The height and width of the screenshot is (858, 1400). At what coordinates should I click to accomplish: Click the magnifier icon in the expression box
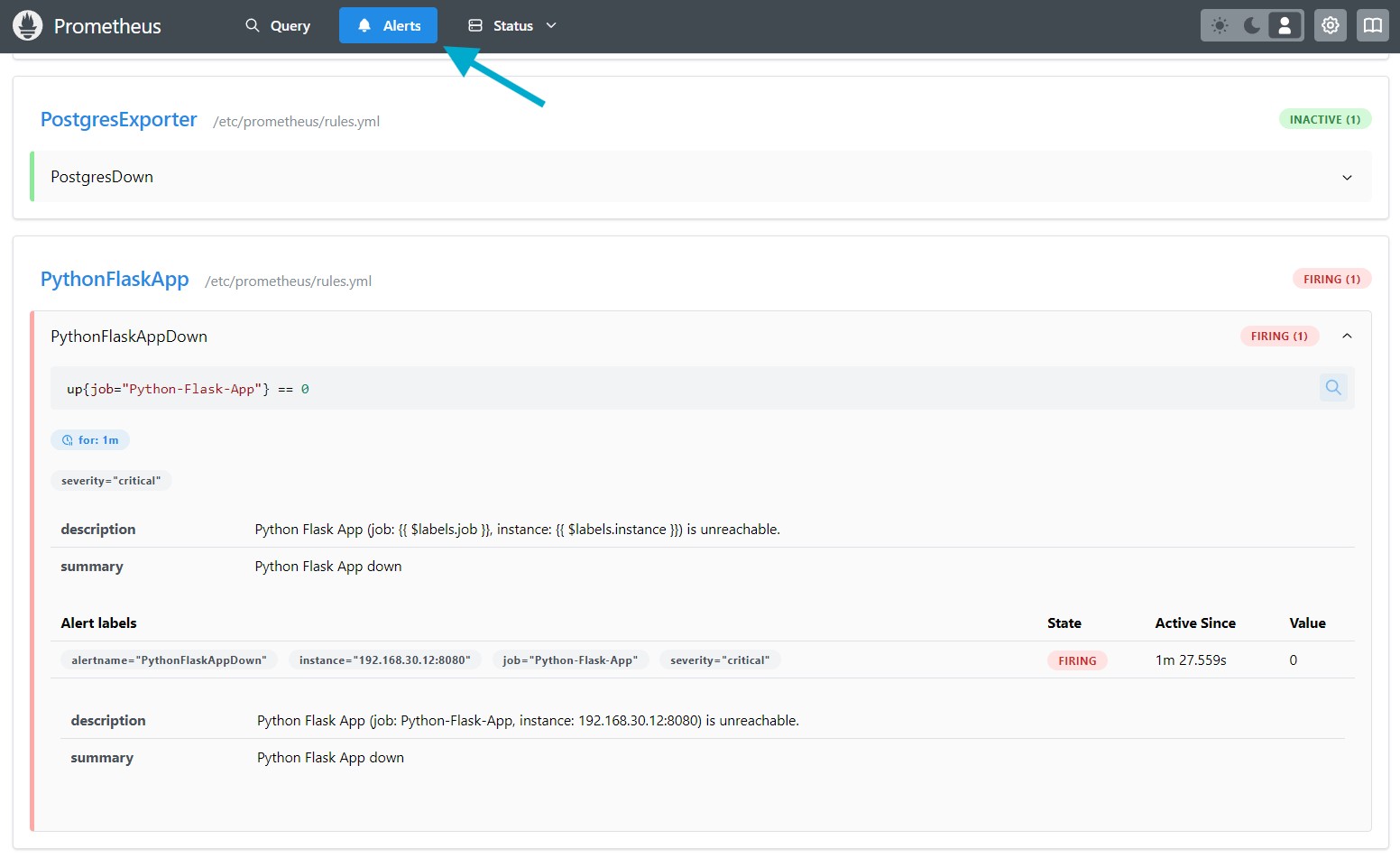click(x=1332, y=388)
